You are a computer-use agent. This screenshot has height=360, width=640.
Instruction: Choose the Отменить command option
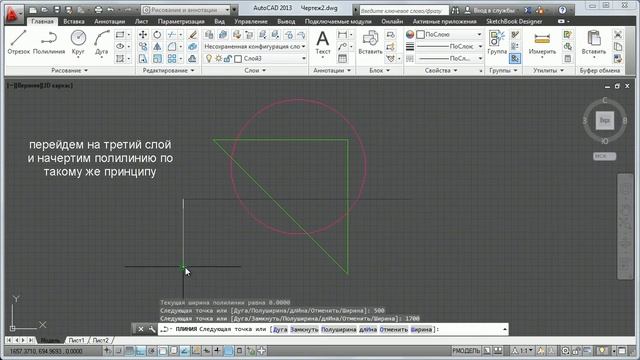point(393,329)
